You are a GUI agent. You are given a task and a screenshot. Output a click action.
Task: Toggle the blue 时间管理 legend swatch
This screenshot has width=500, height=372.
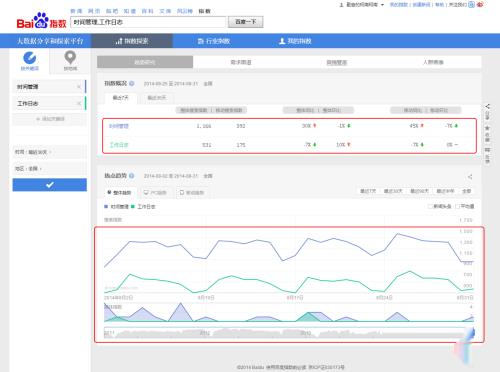coord(106,207)
